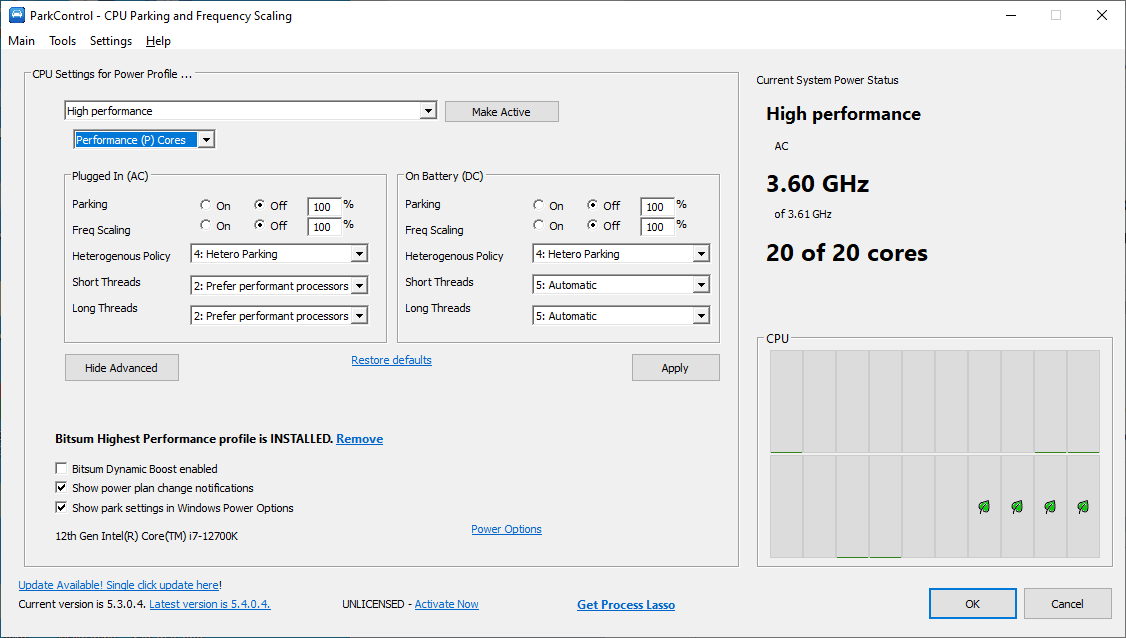Expand the Performance (P) Cores dropdown
Viewport: 1126px width, 638px height.
(206, 139)
